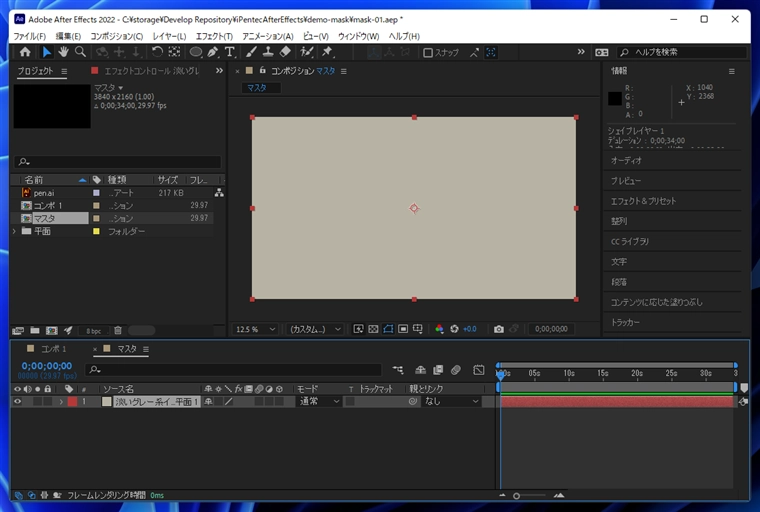Expand the 平面 folder in Project panel

tap(15, 231)
